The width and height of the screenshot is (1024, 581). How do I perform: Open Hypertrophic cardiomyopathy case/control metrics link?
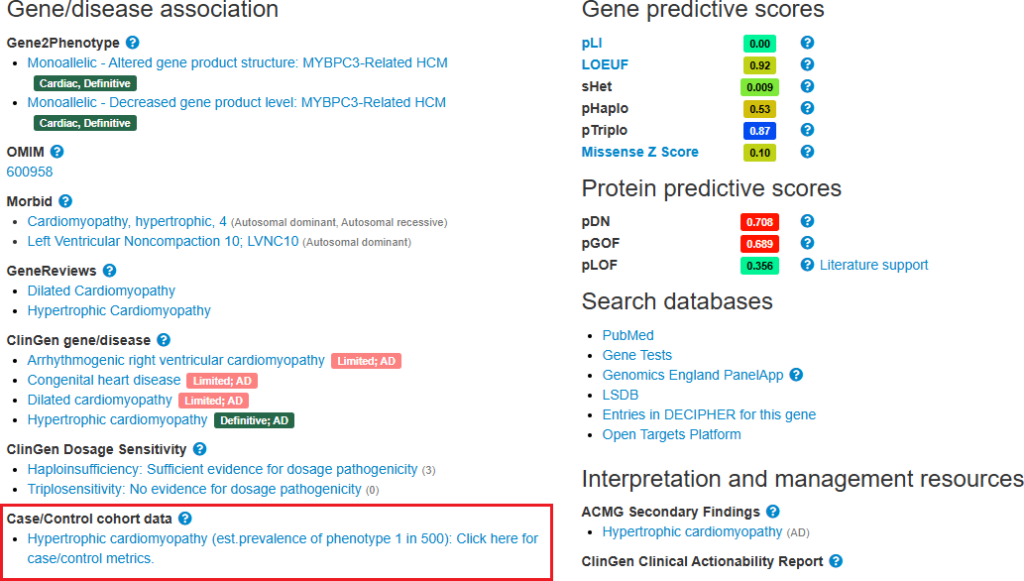pos(283,548)
